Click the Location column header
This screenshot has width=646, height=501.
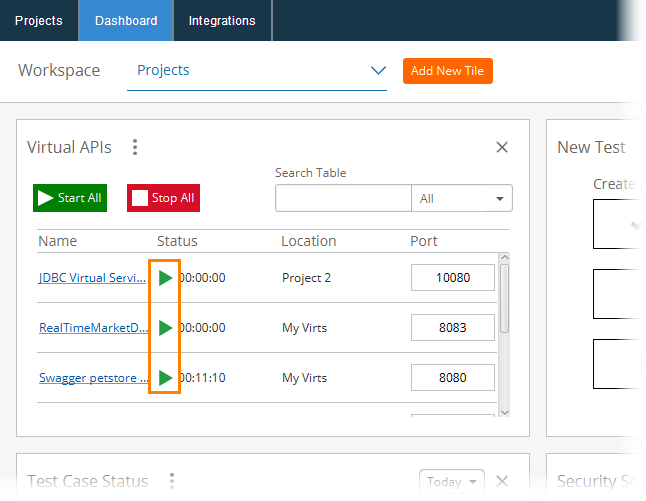pyautogui.click(x=309, y=241)
